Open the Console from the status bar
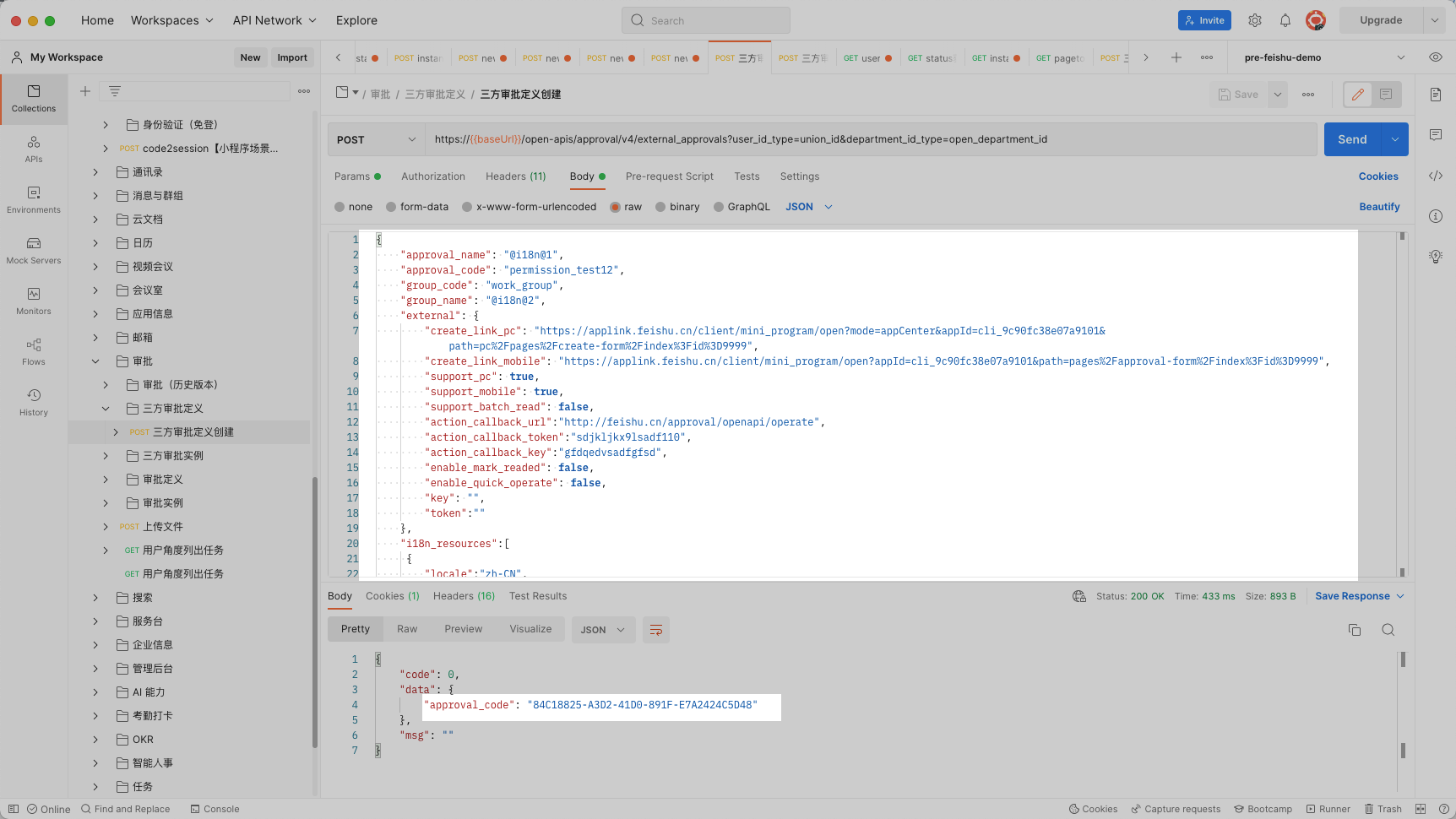The width and height of the screenshot is (1456, 819). coord(215,809)
